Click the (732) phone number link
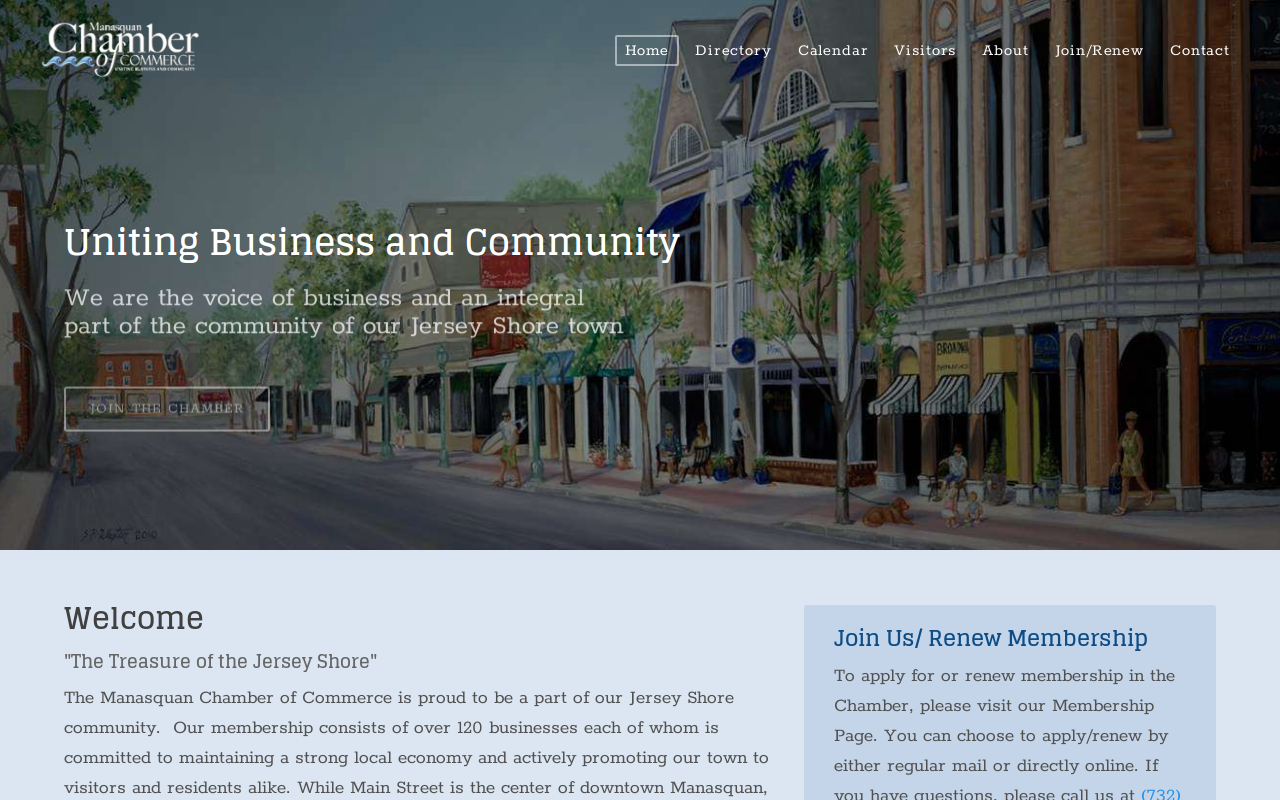 (x=1161, y=794)
